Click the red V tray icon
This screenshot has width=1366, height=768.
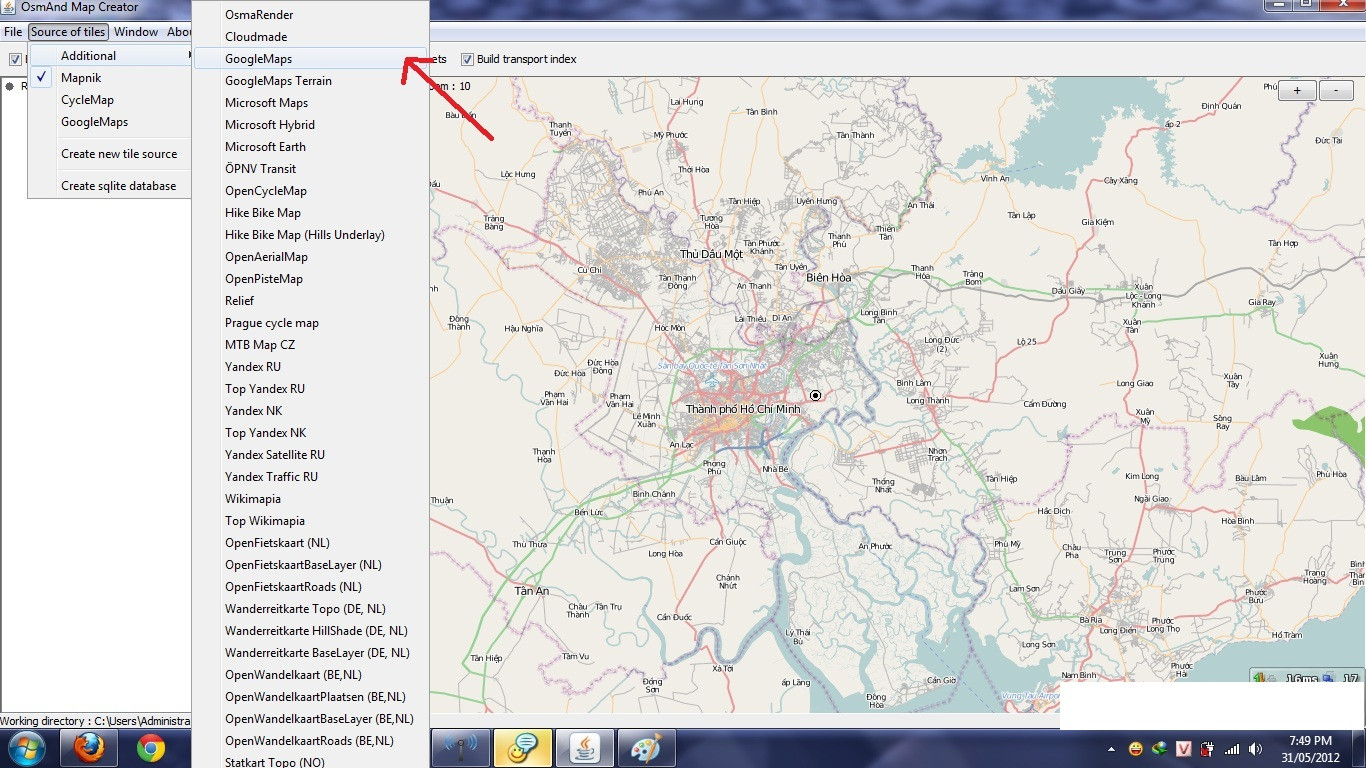tap(1184, 748)
